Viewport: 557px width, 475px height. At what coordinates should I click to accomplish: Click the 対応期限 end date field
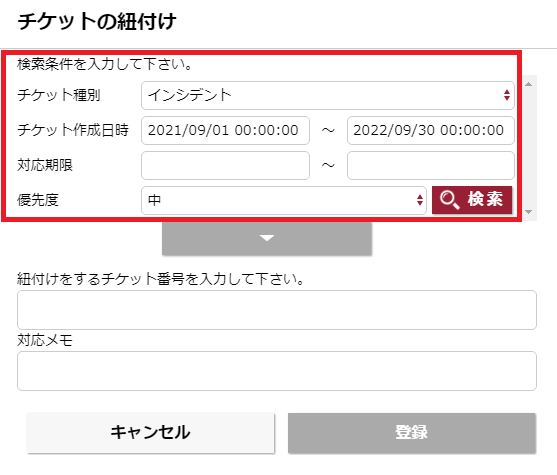point(431,165)
